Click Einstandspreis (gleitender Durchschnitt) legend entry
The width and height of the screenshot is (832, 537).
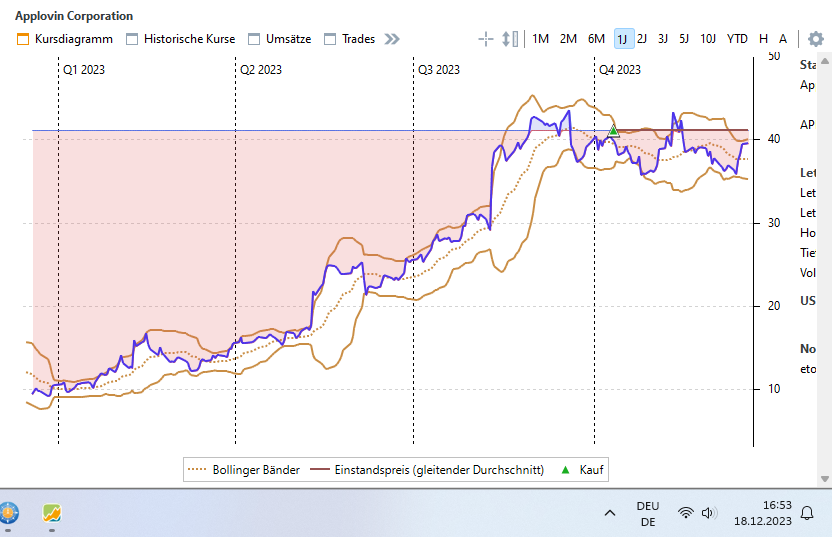427,470
